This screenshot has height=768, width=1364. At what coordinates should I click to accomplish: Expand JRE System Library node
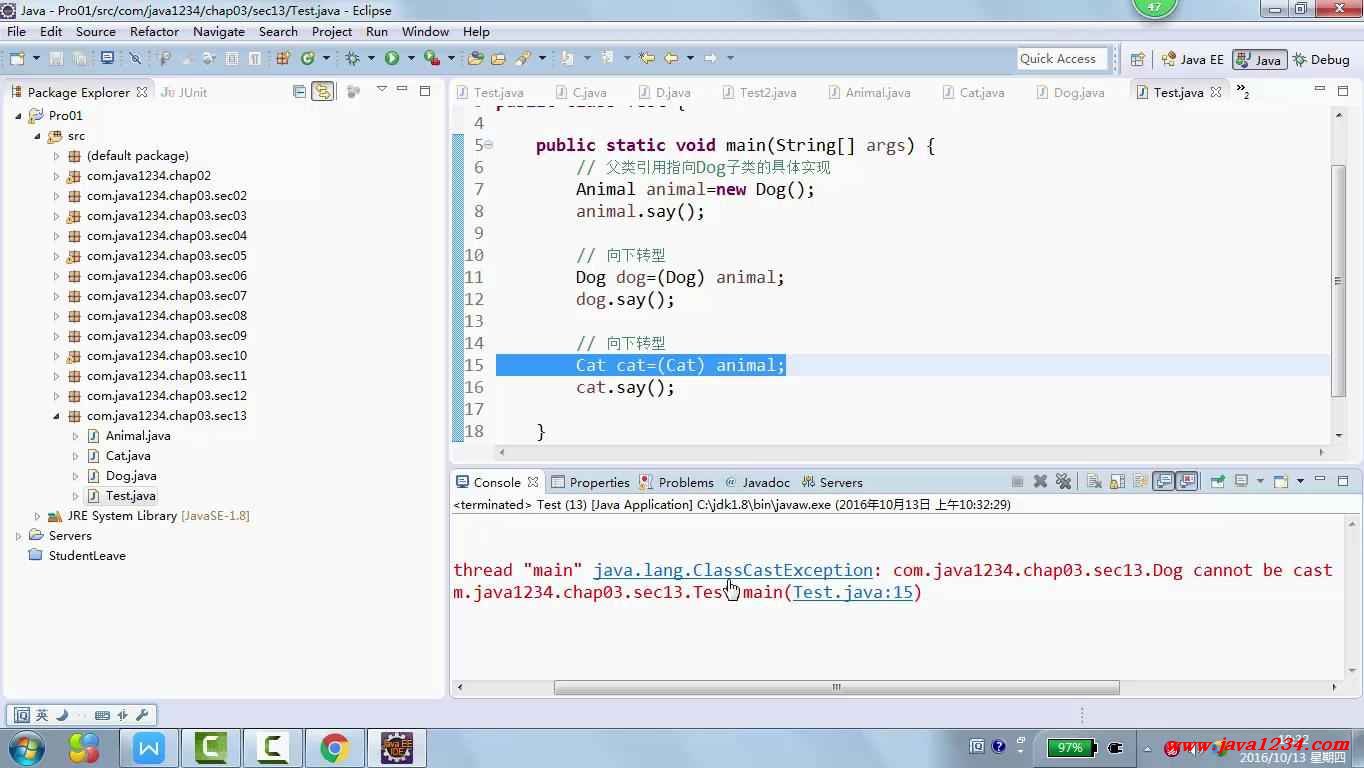(37, 515)
